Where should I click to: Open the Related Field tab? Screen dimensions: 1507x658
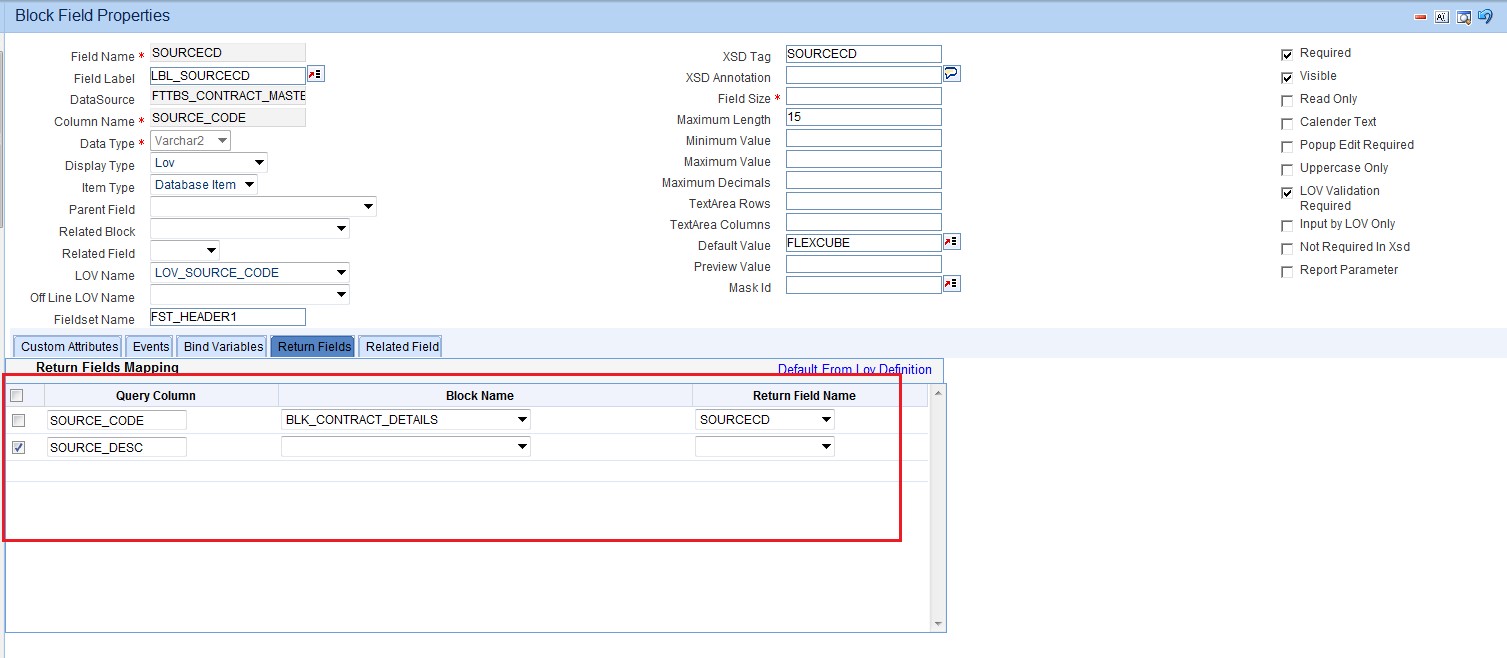(x=402, y=347)
